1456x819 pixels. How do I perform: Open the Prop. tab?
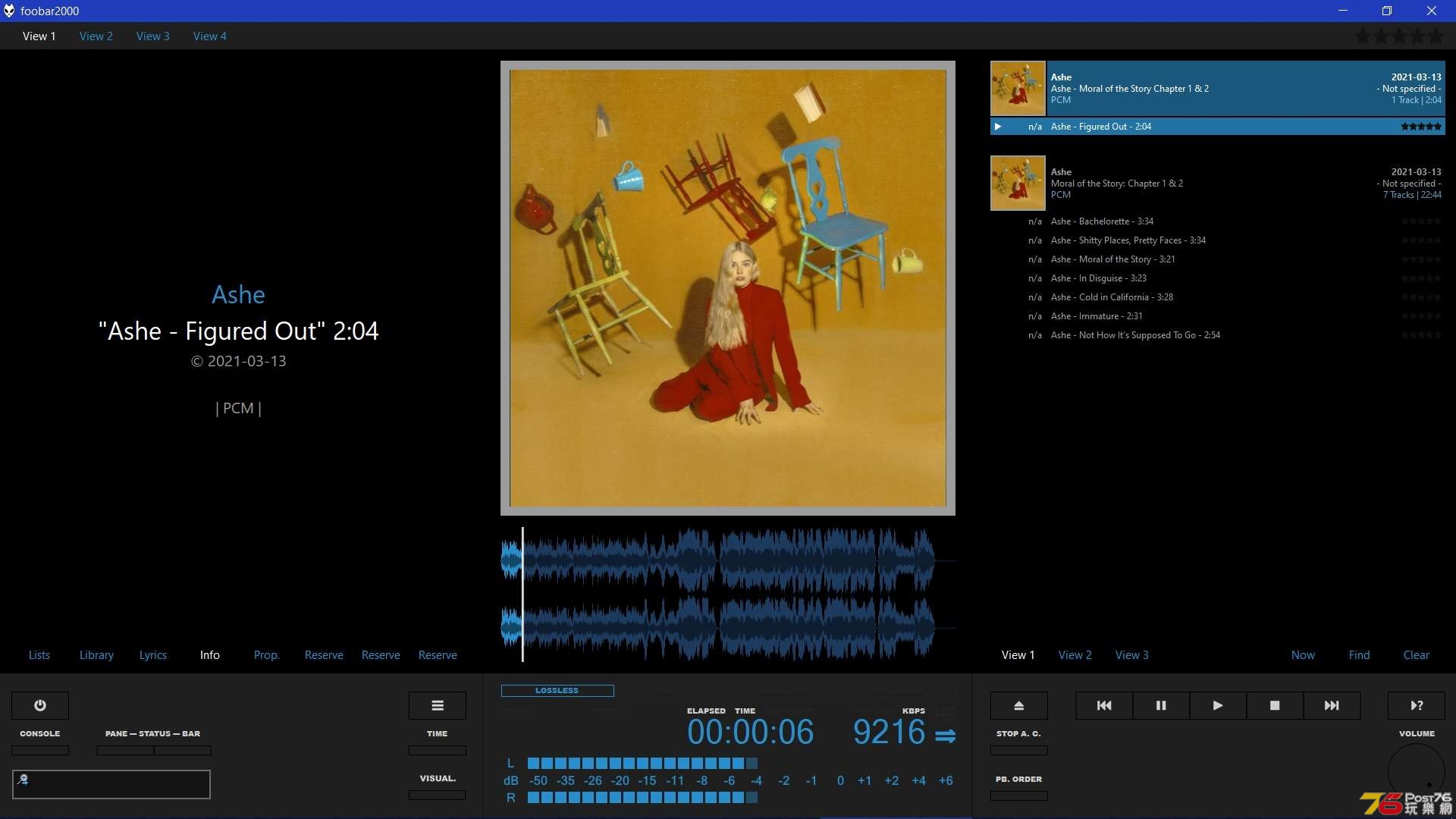click(x=267, y=654)
